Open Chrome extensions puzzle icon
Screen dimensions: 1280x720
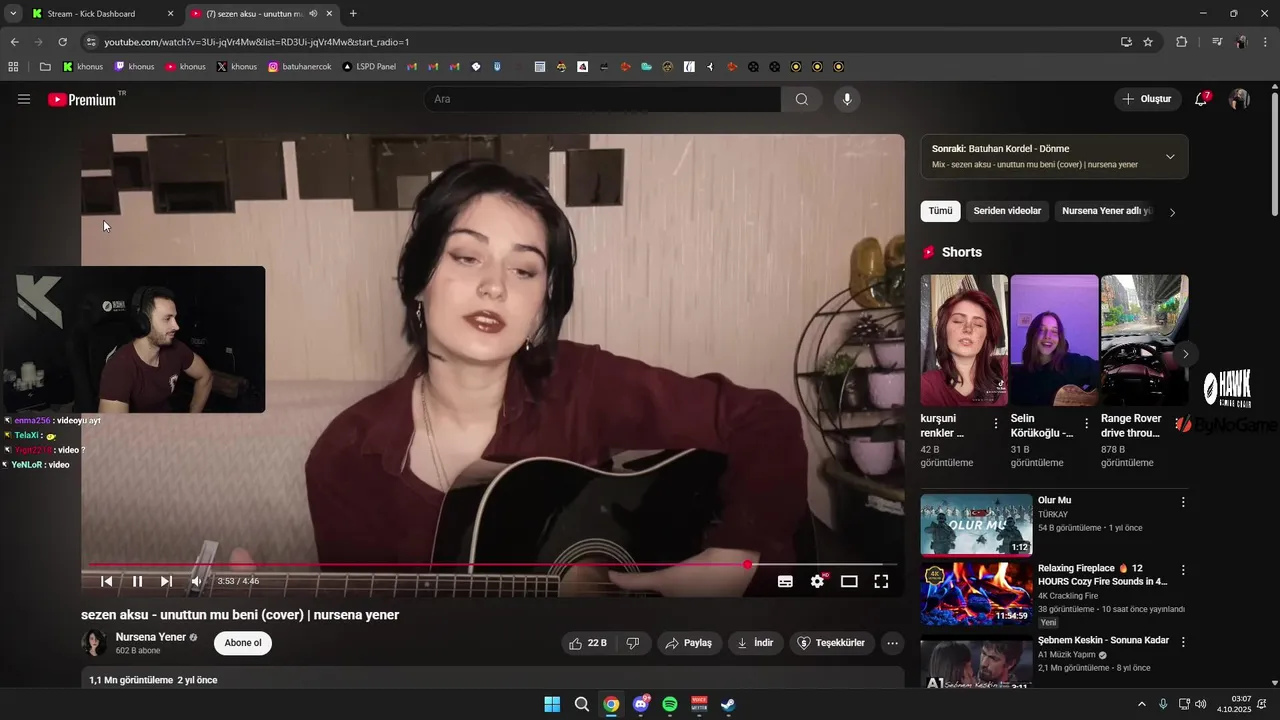[1182, 42]
